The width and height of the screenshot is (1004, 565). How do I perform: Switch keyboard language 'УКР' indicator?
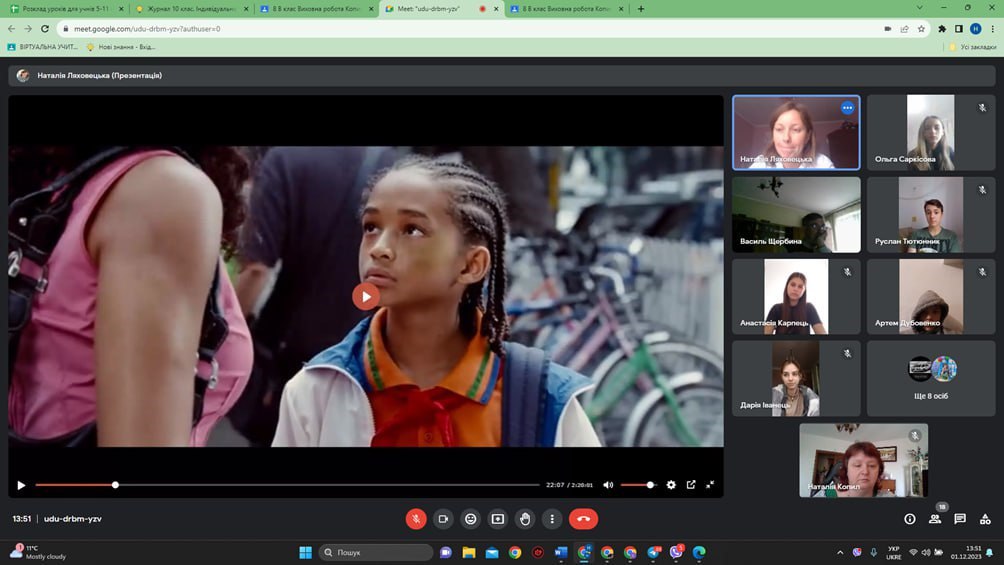coord(894,553)
